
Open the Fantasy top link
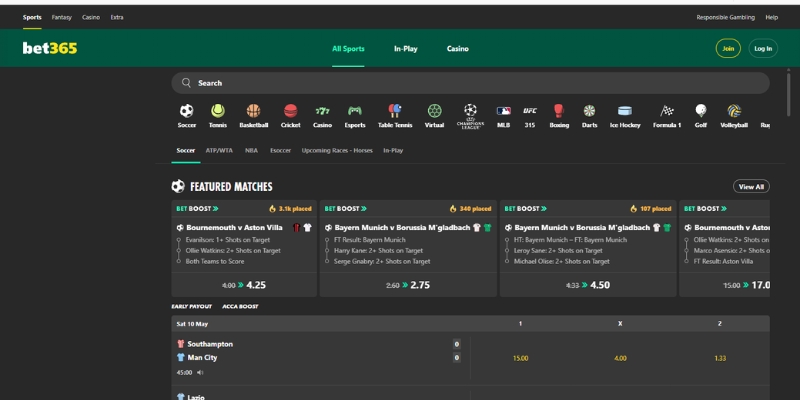(x=62, y=17)
